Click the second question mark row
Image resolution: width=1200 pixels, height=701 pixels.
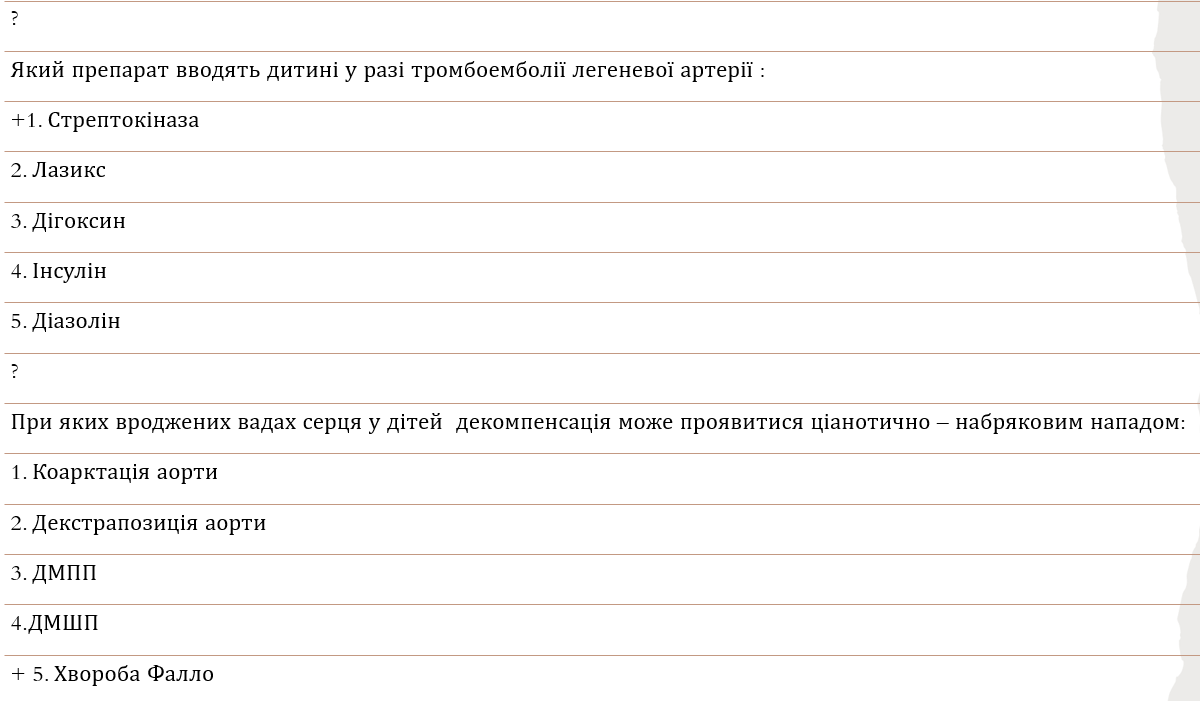[x=15, y=372]
